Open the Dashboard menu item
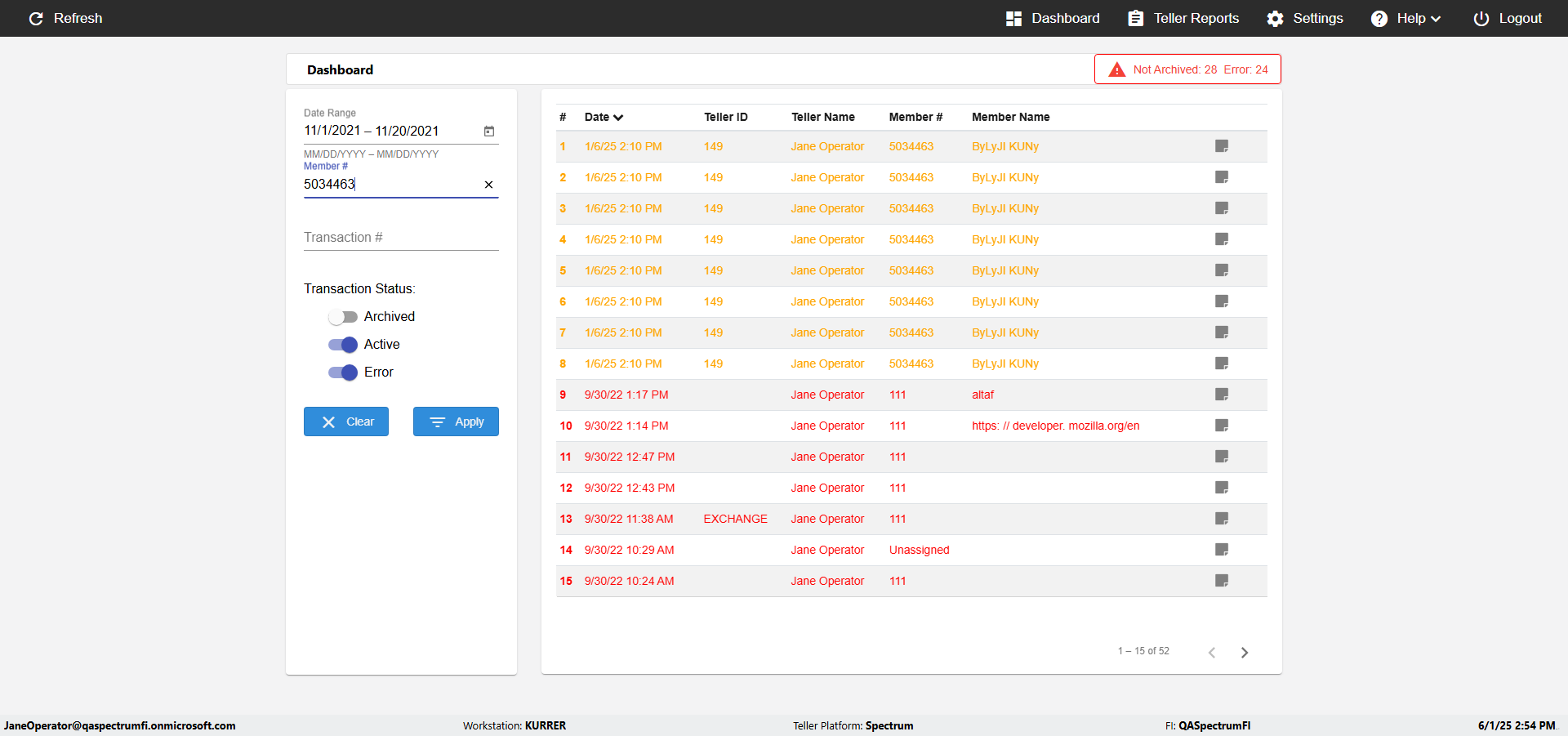The image size is (1568, 736). point(1053,18)
